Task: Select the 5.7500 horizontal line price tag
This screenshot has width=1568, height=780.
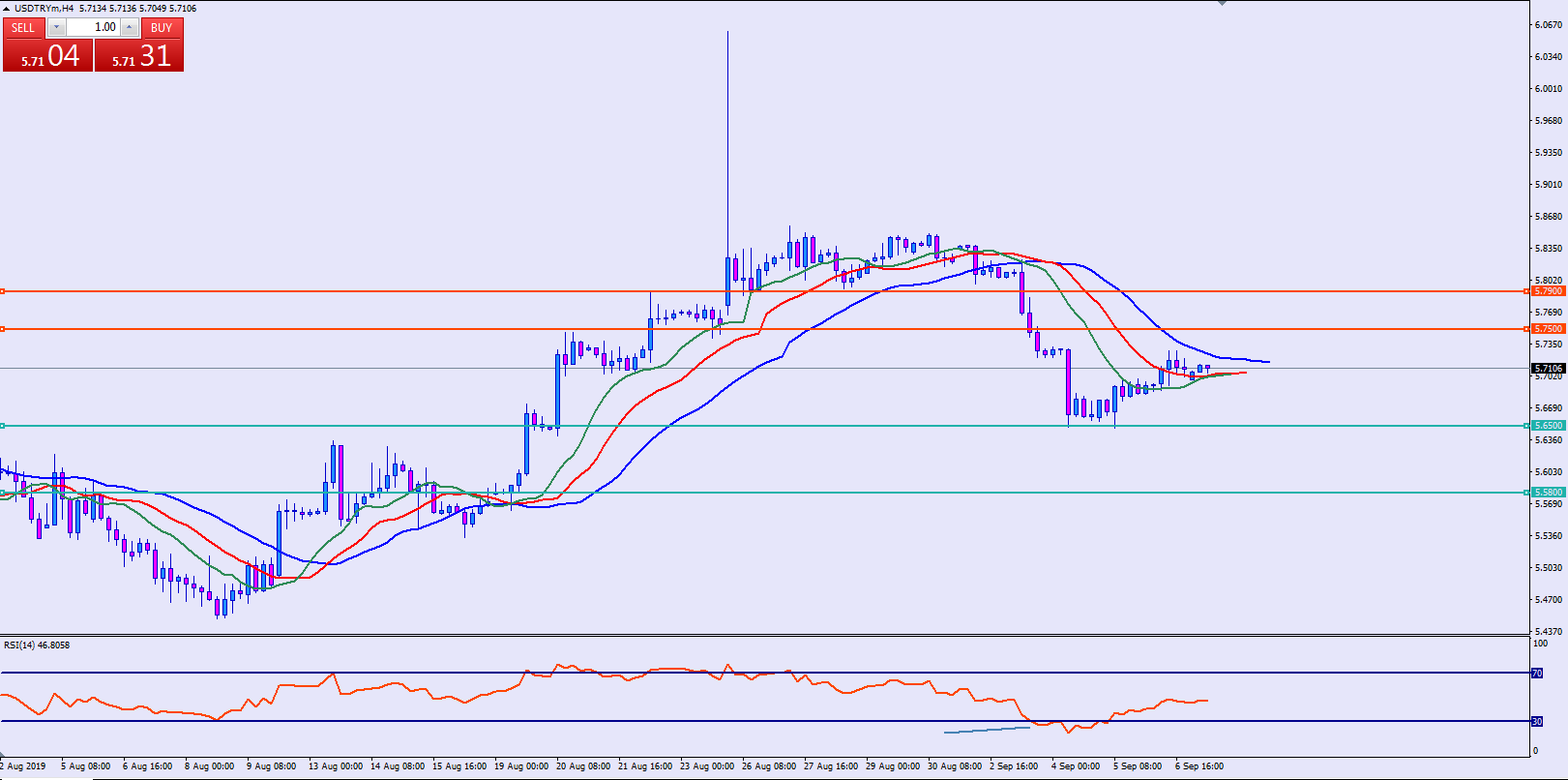Action: click(1548, 329)
